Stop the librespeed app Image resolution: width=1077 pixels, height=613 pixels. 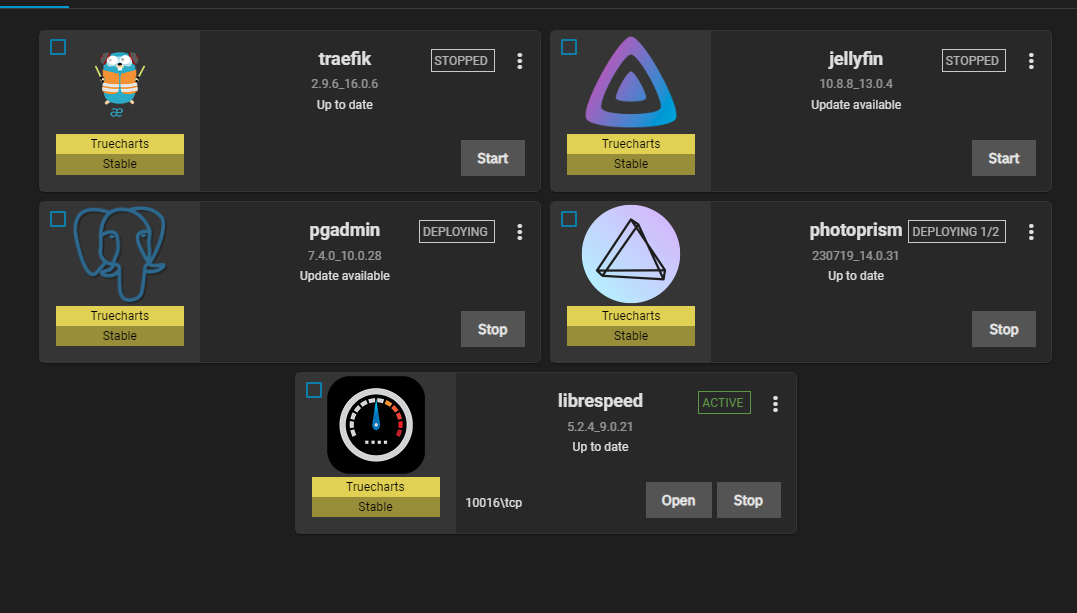pos(749,500)
